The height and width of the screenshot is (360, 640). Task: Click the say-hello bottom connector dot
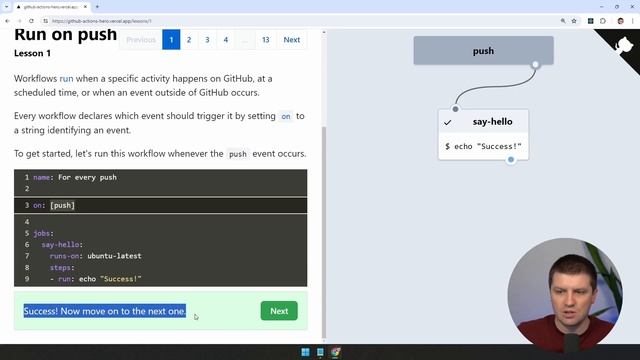(x=511, y=160)
